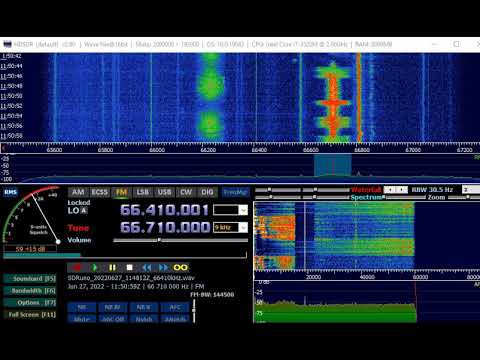480x360 pixels.
Task: Select AM demodulation mode
Action: (x=78, y=192)
